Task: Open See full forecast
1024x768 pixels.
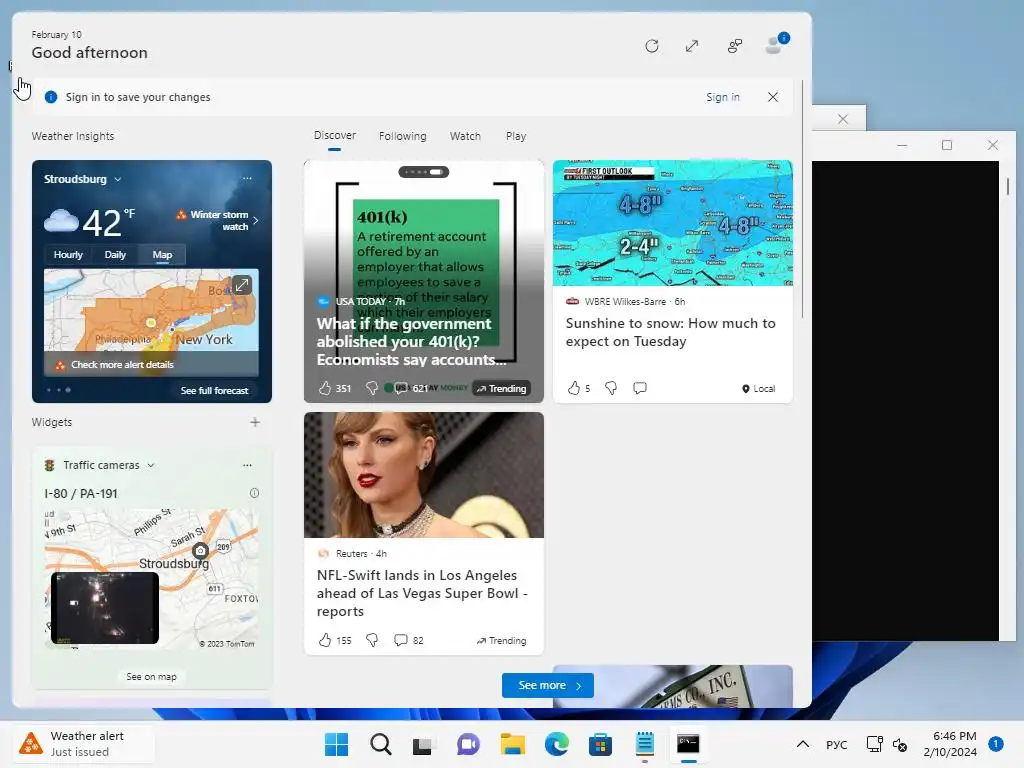Action: click(x=214, y=391)
